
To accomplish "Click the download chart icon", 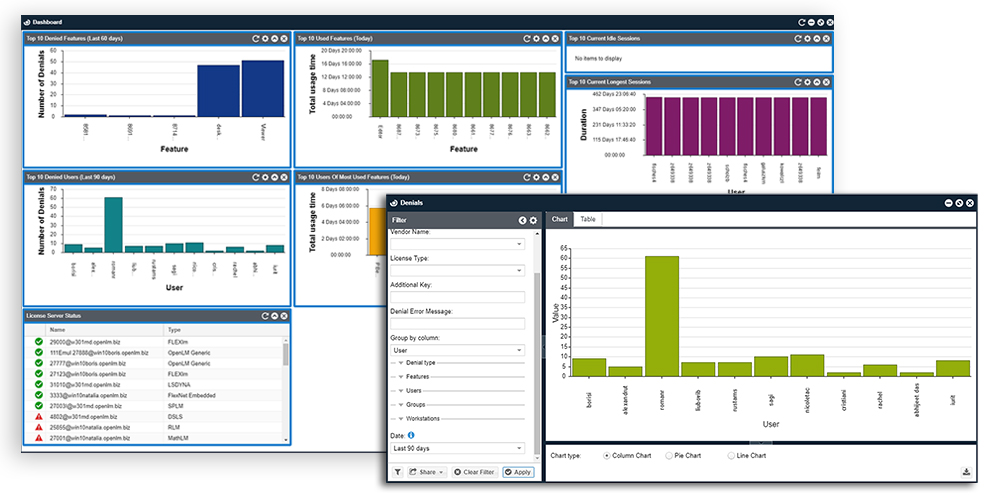I will tap(966, 472).
